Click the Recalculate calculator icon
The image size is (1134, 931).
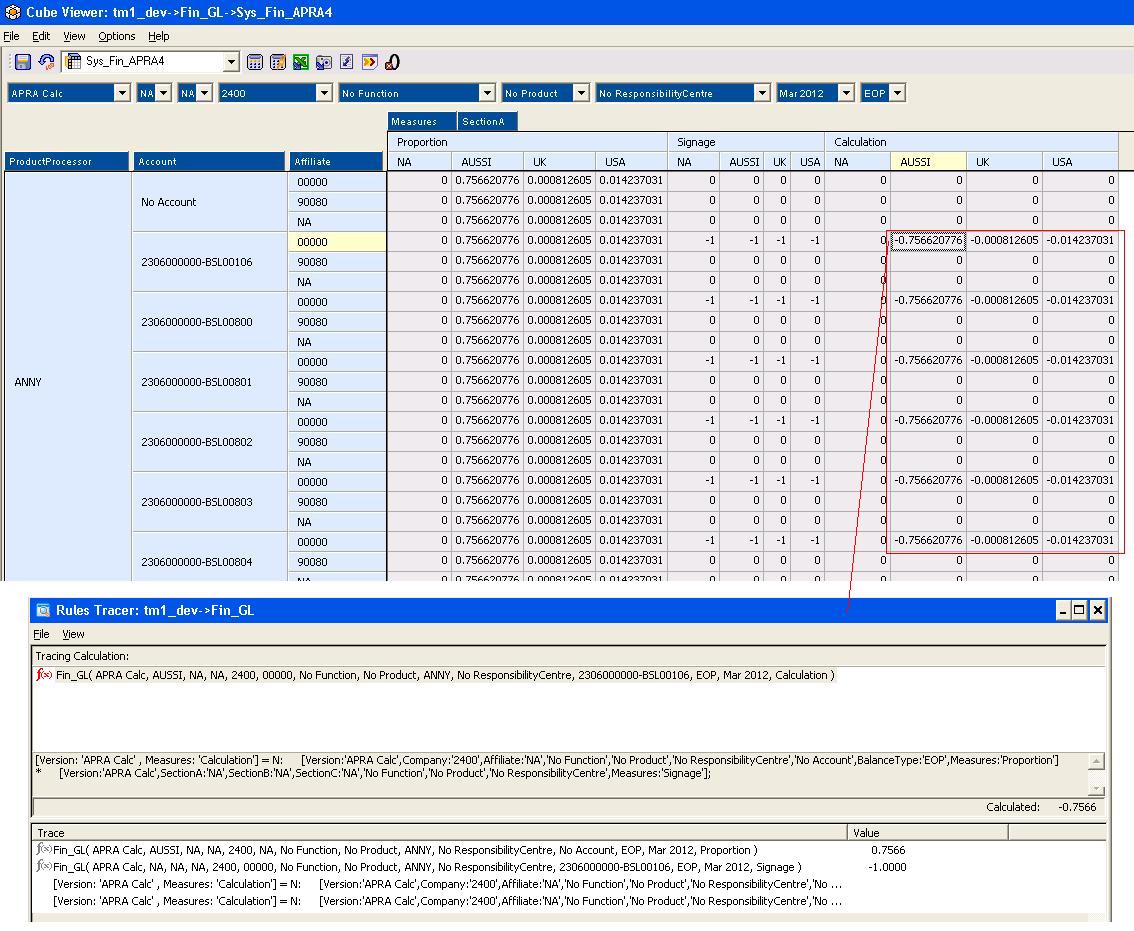(255, 62)
